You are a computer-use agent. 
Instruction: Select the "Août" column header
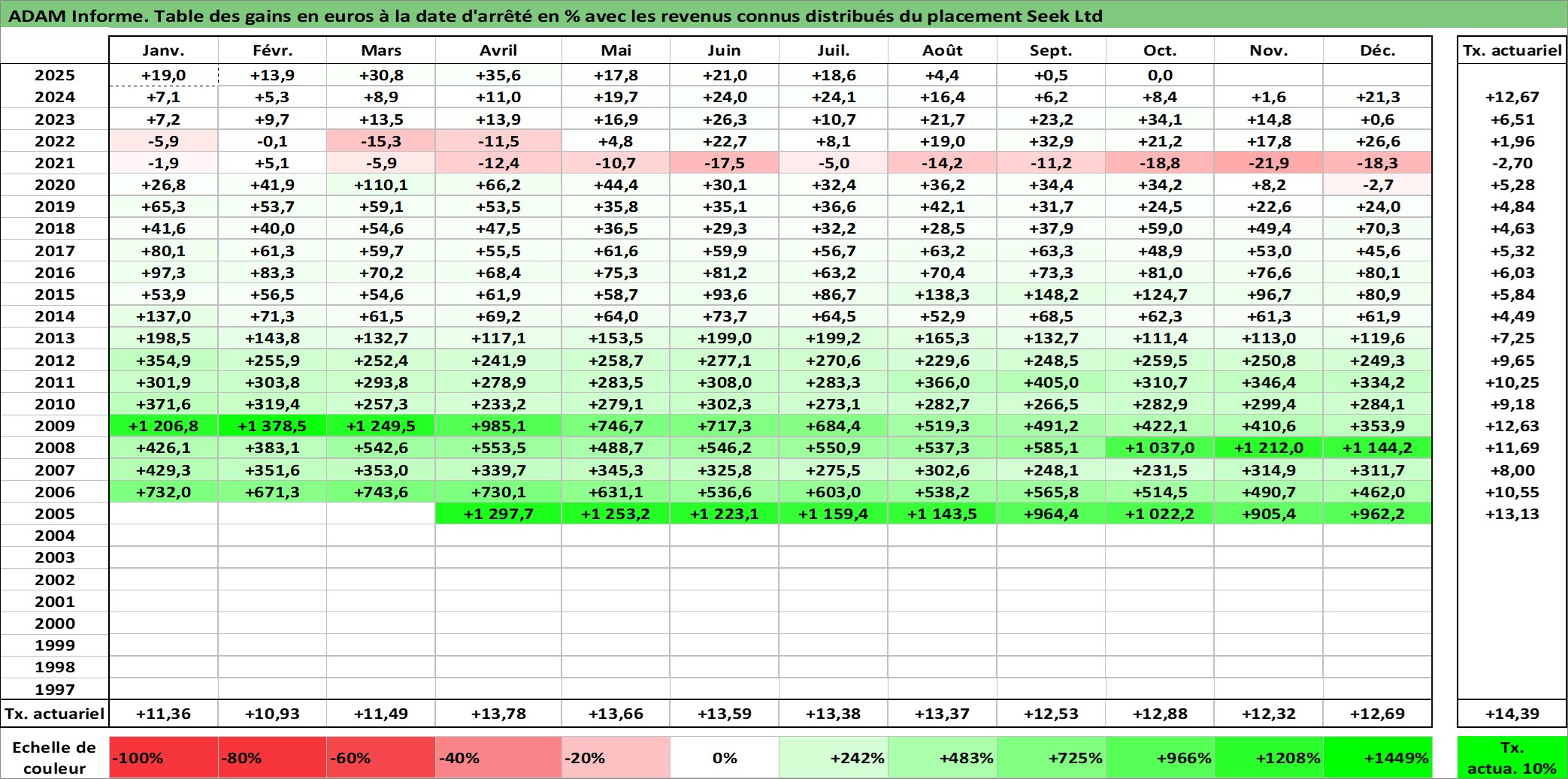pyautogui.click(x=943, y=50)
